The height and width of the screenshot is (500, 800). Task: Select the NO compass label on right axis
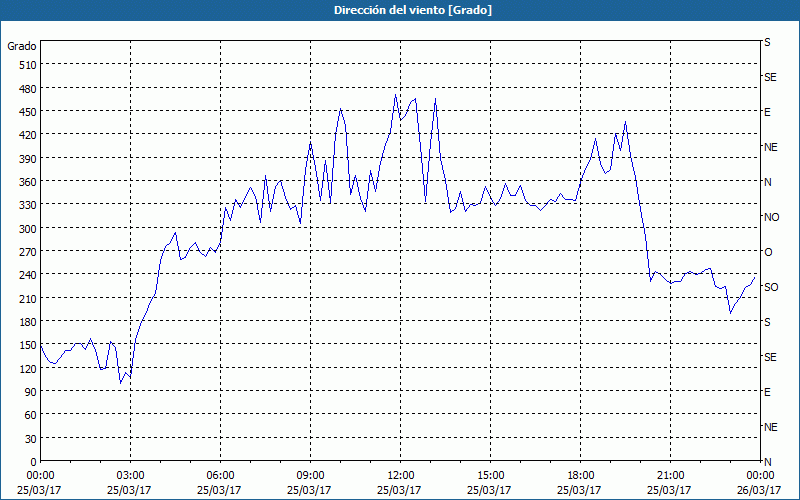(771, 217)
